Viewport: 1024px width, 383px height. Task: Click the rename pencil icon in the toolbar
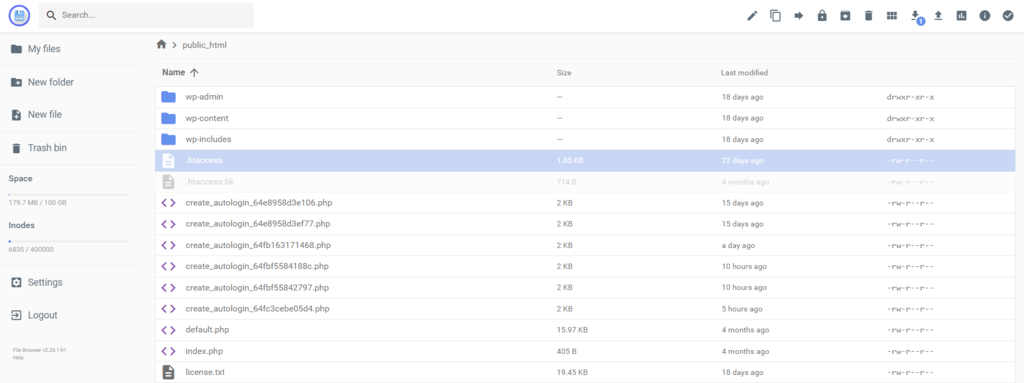pyautogui.click(x=752, y=16)
